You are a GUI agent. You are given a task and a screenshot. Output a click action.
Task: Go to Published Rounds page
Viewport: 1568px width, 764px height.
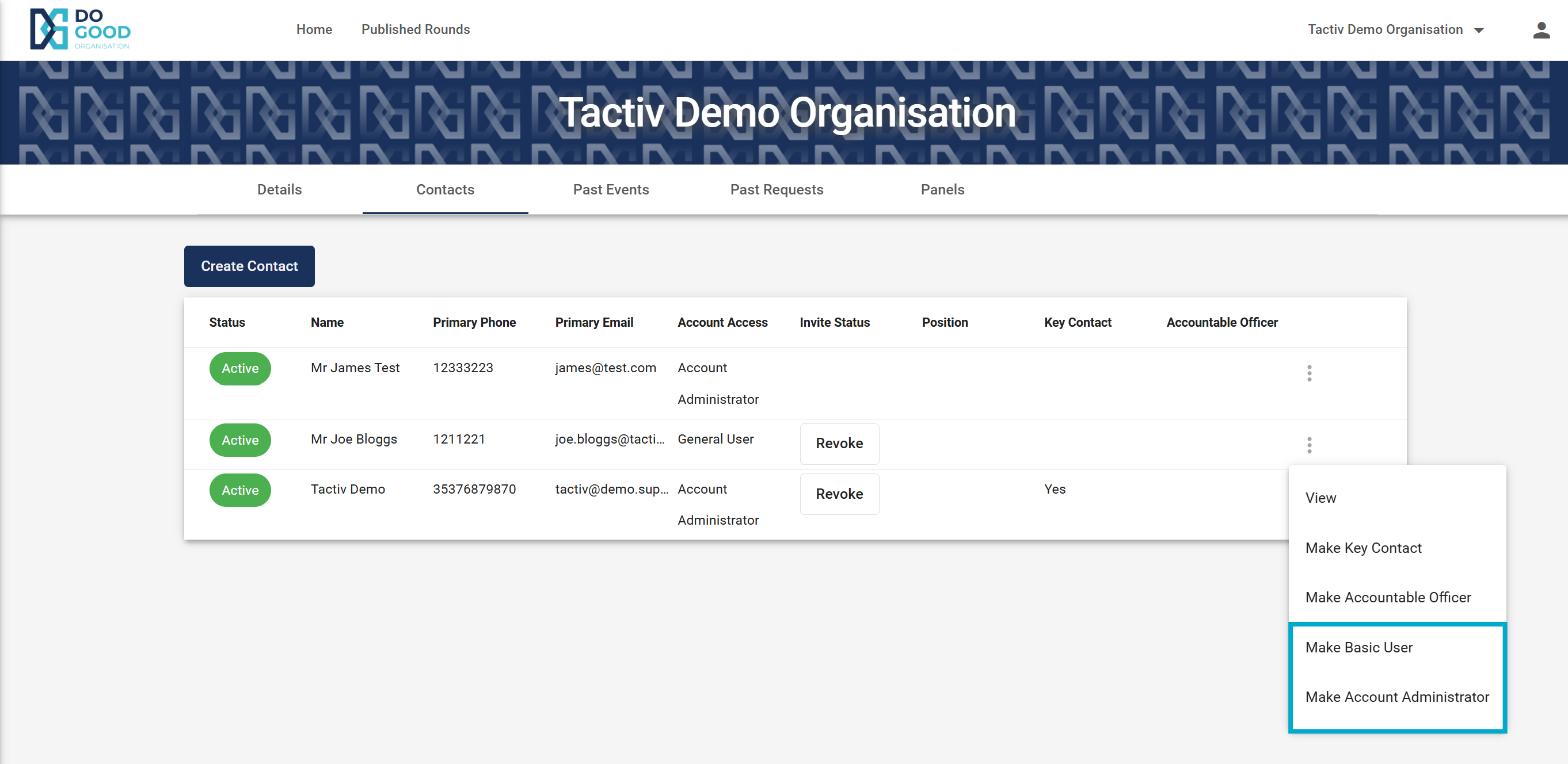click(x=415, y=29)
